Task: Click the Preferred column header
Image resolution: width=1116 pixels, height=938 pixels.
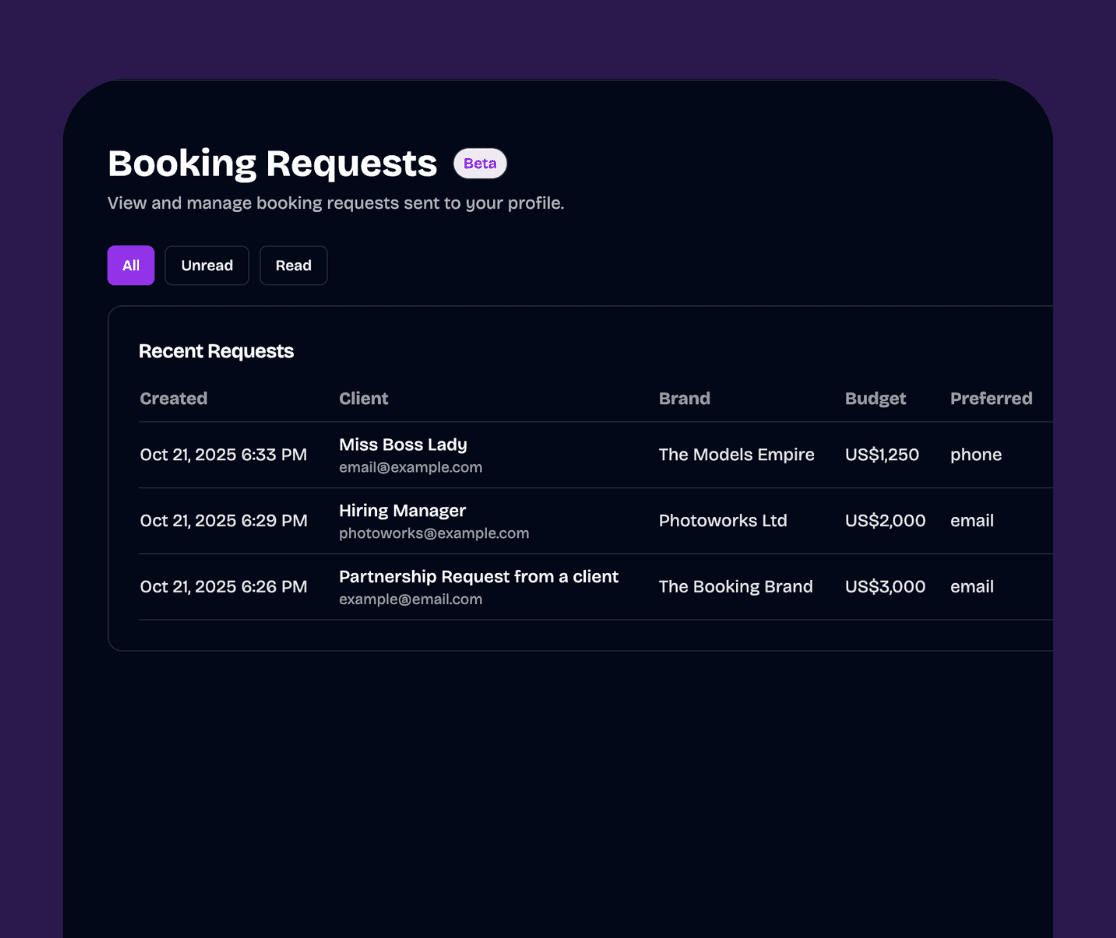Action: [x=991, y=399]
